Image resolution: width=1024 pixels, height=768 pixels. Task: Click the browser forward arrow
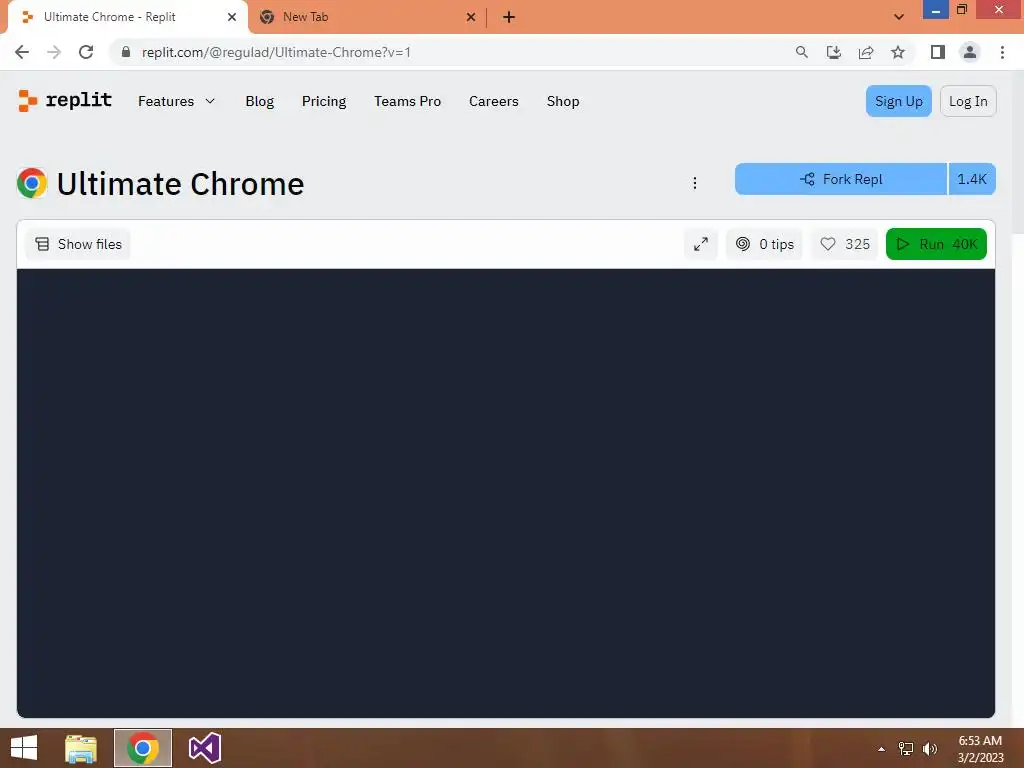click(54, 52)
